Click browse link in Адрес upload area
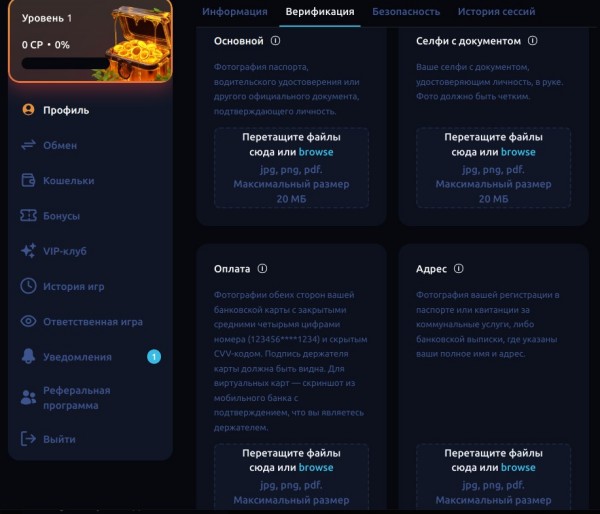Screen dimensions: 600x514 [518, 467]
